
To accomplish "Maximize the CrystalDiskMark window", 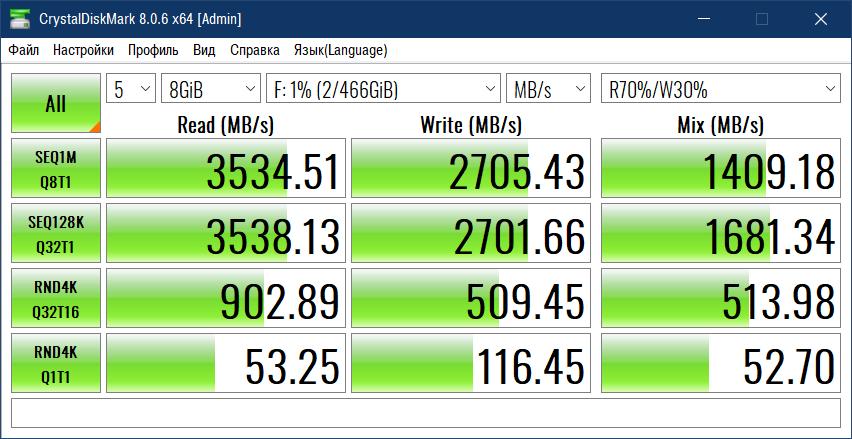I will (762, 19).
